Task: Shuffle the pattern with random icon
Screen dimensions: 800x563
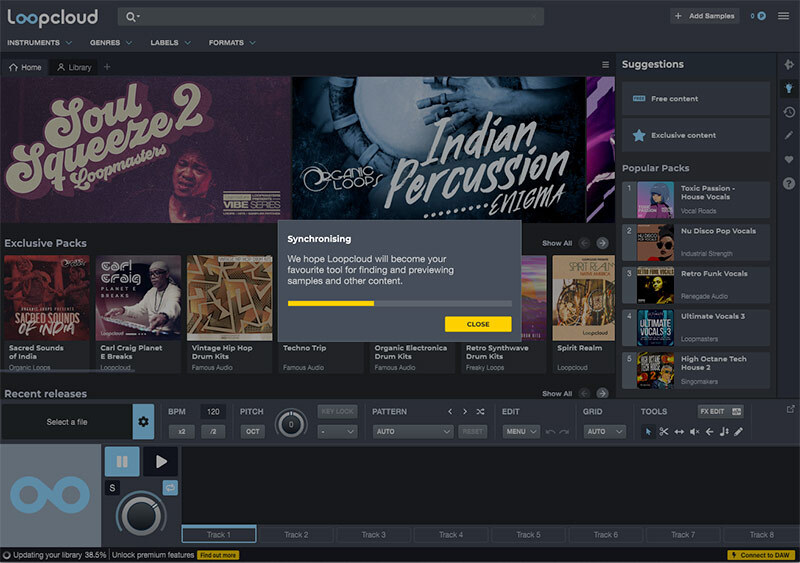Action: coord(480,411)
